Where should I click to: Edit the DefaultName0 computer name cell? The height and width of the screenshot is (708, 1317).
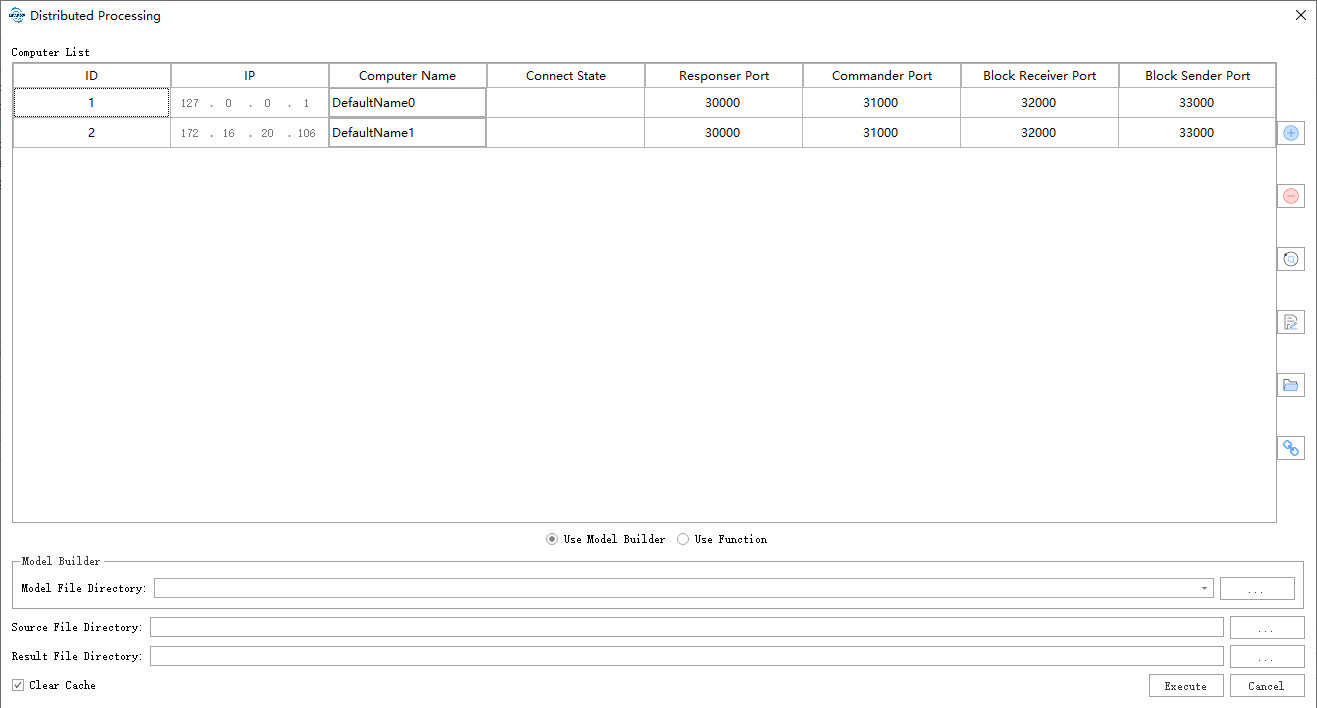[x=406, y=102]
